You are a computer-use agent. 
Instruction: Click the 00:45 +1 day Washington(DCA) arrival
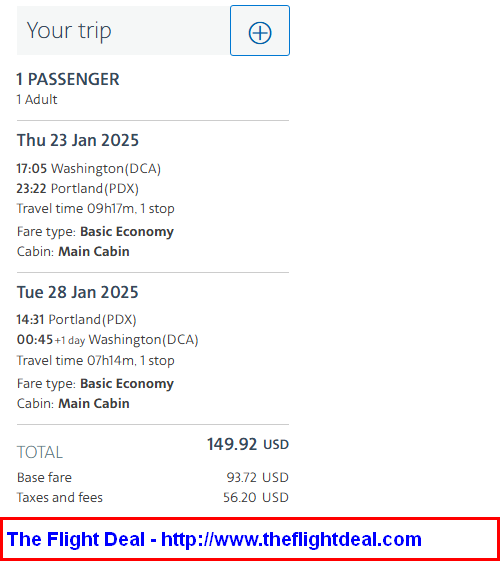click(x=107, y=339)
